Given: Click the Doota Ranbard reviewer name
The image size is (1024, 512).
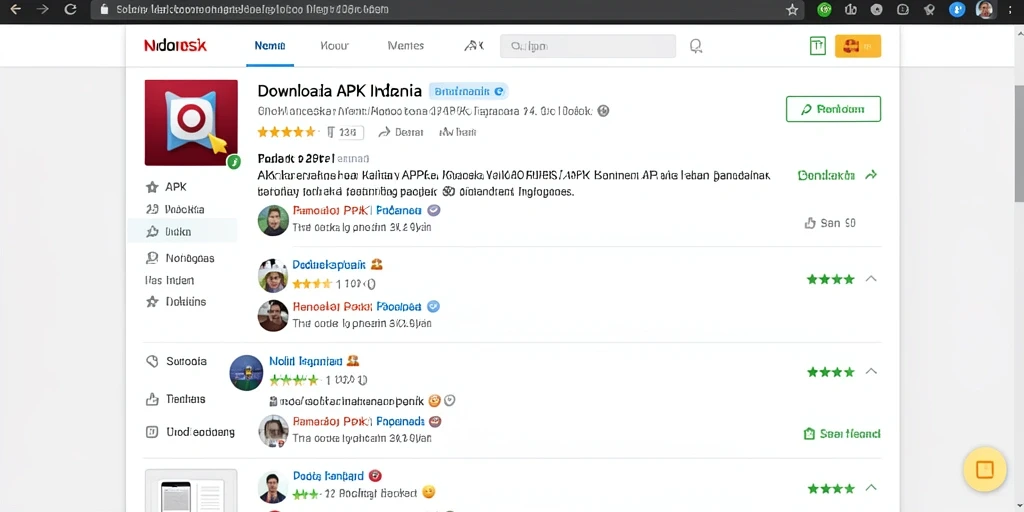Looking at the screenshot, I should click(327, 476).
